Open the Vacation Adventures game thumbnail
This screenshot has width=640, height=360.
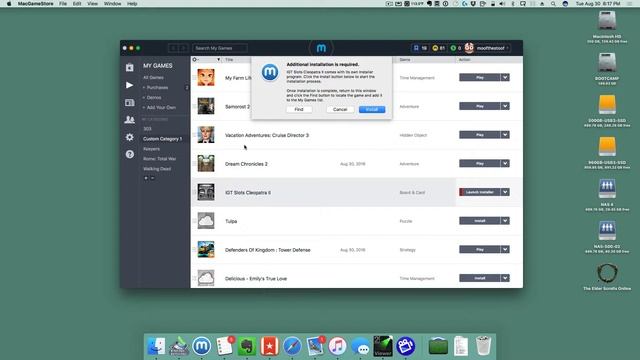(206, 135)
